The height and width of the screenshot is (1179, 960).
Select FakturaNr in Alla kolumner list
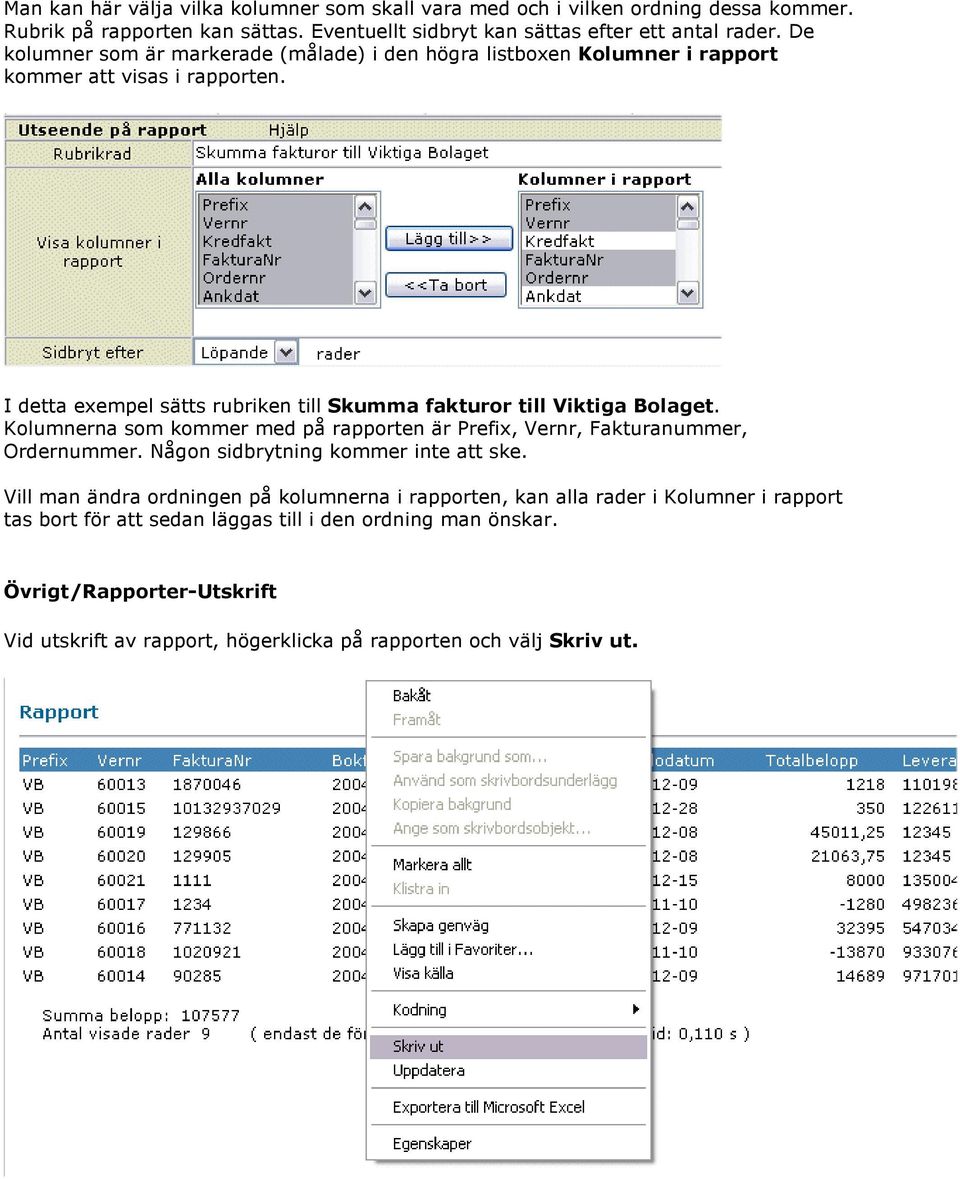click(x=277, y=260)
